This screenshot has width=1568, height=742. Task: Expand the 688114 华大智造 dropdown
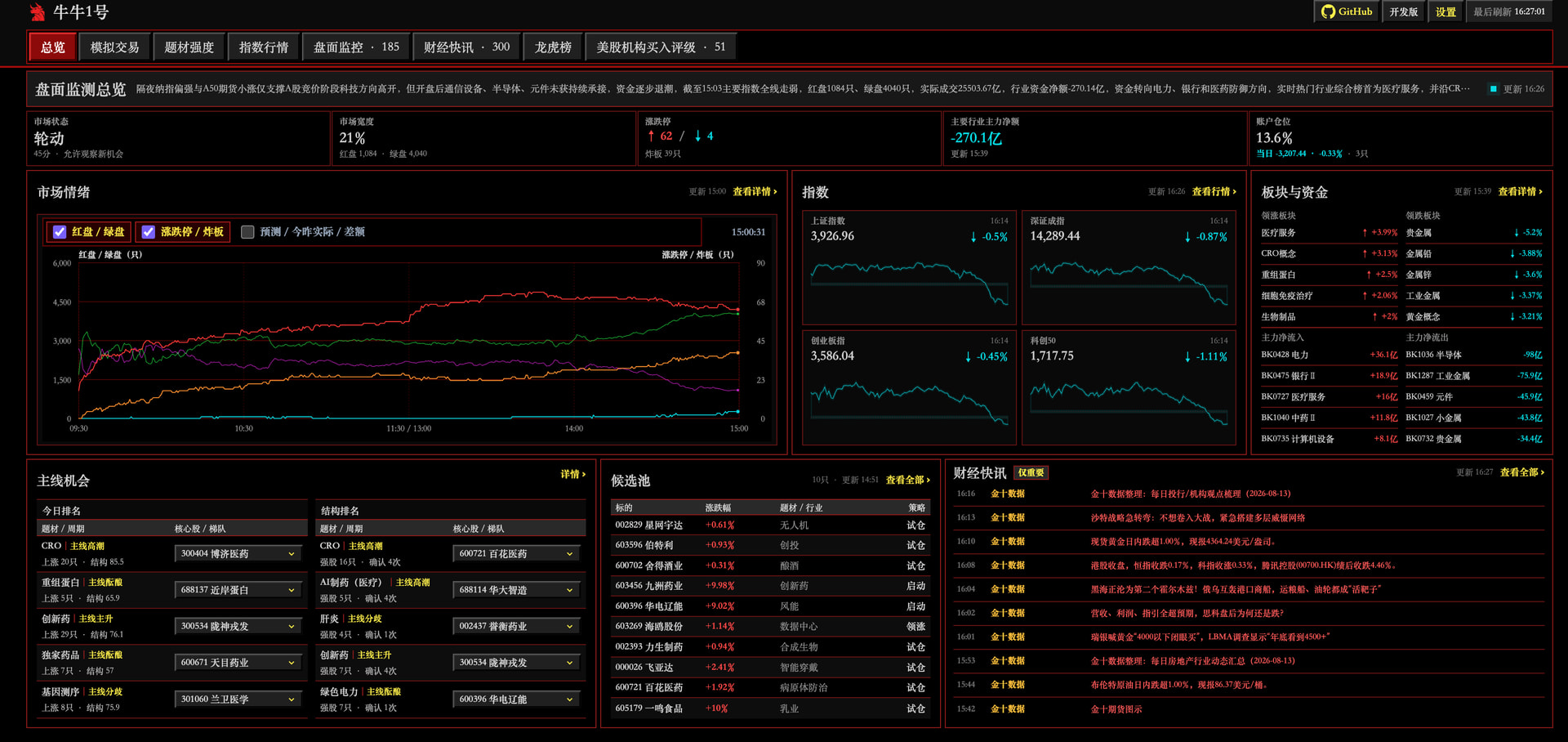pos(516,590)
